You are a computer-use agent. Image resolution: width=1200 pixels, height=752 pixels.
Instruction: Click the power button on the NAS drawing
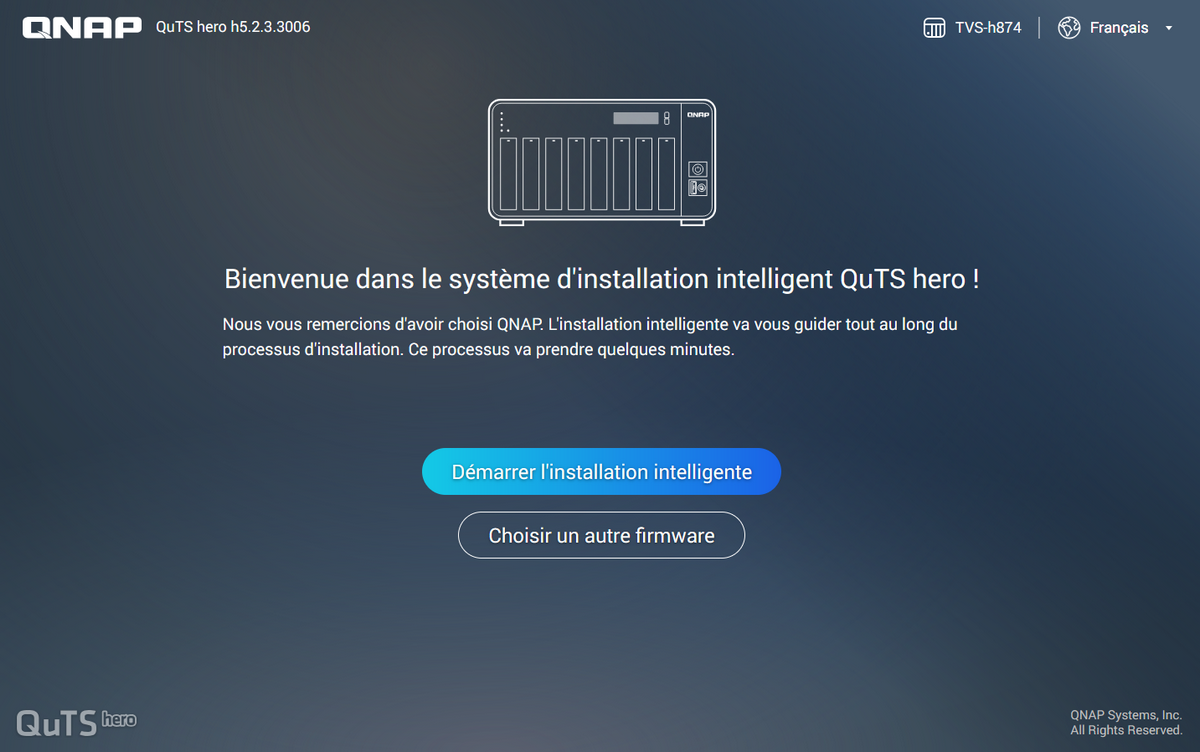698,169
